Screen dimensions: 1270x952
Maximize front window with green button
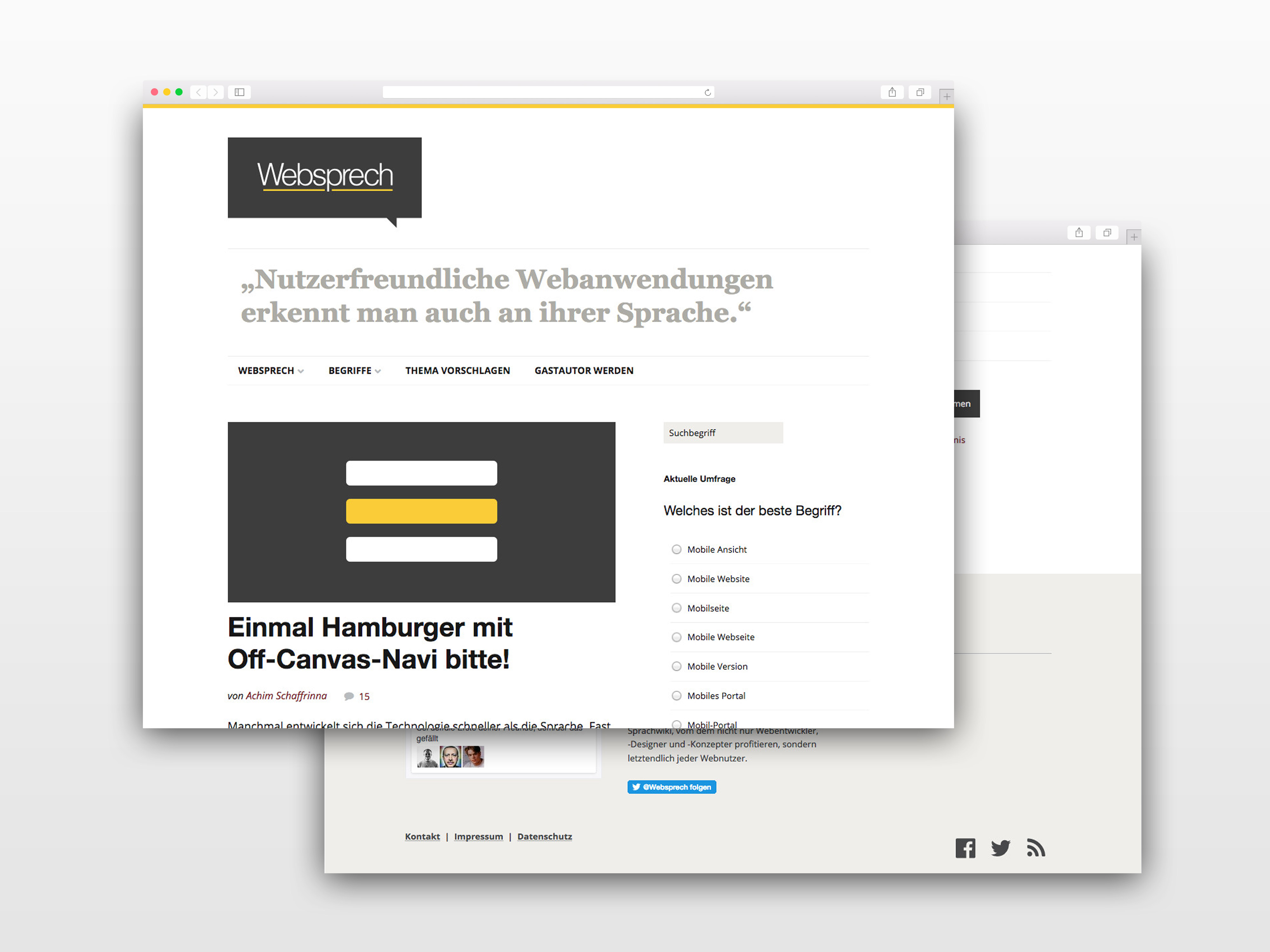click(179, 92)
